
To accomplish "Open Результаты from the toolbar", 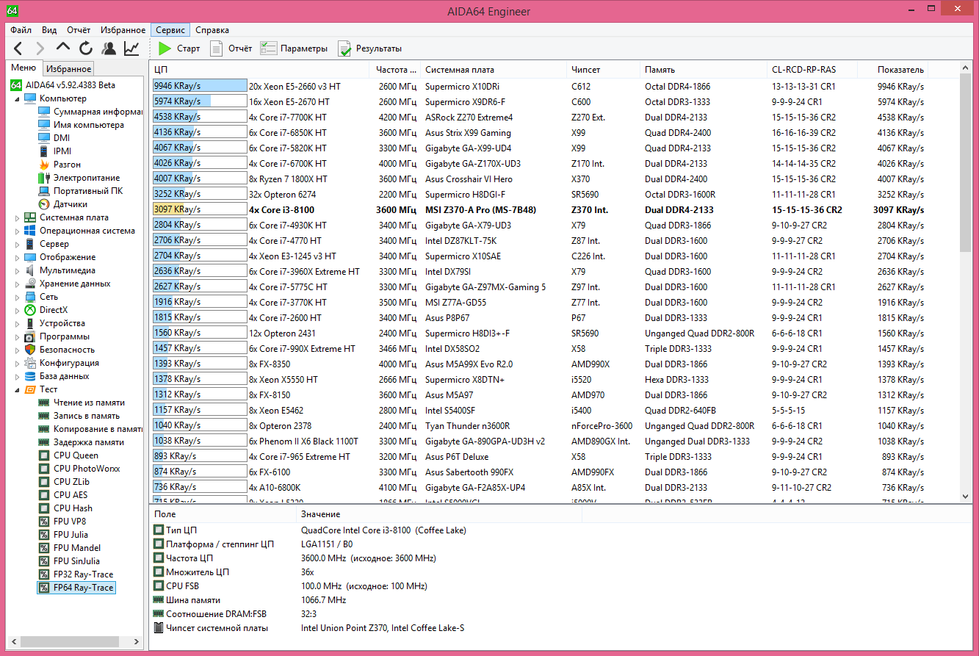I will pyautogui.click(x=369, y=48).
